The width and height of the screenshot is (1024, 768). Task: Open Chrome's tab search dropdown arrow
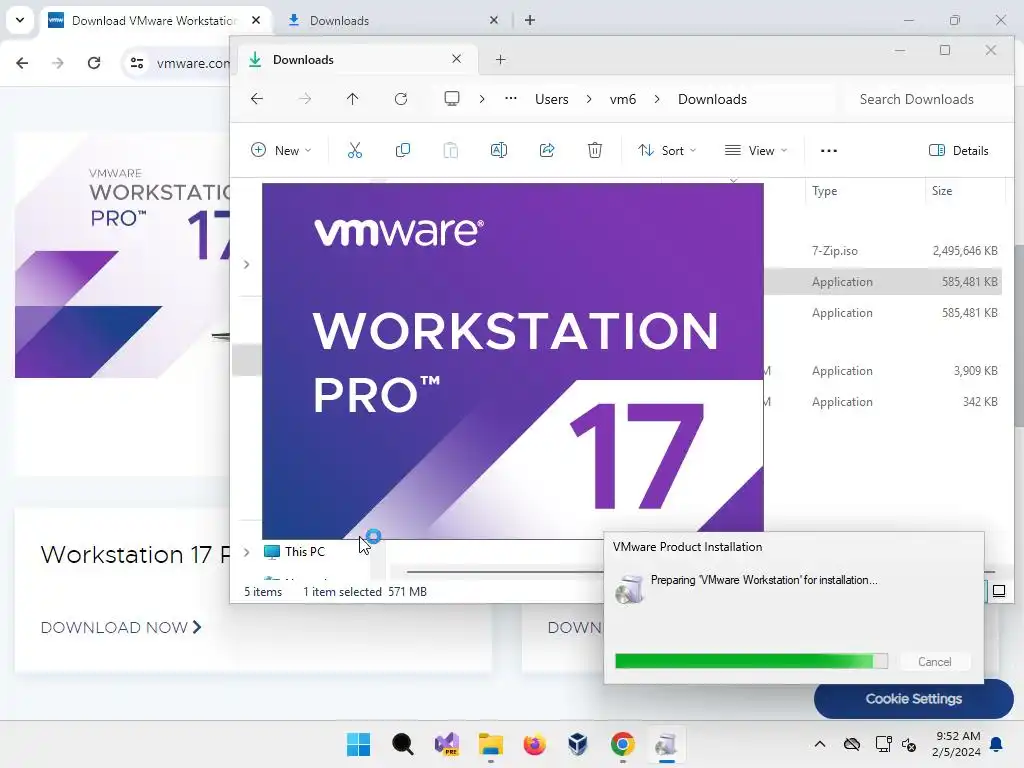tap(20, 20)
